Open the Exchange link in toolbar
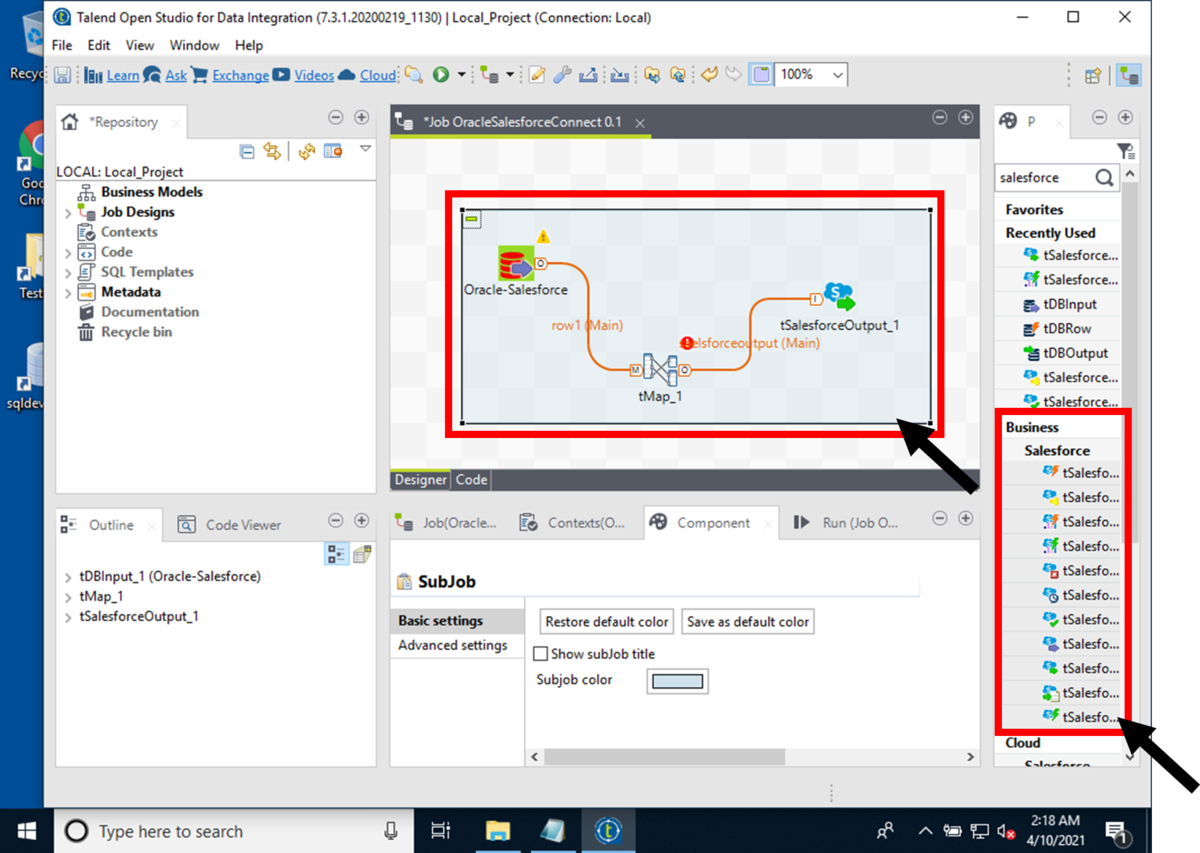 click(x=240, y=75)
